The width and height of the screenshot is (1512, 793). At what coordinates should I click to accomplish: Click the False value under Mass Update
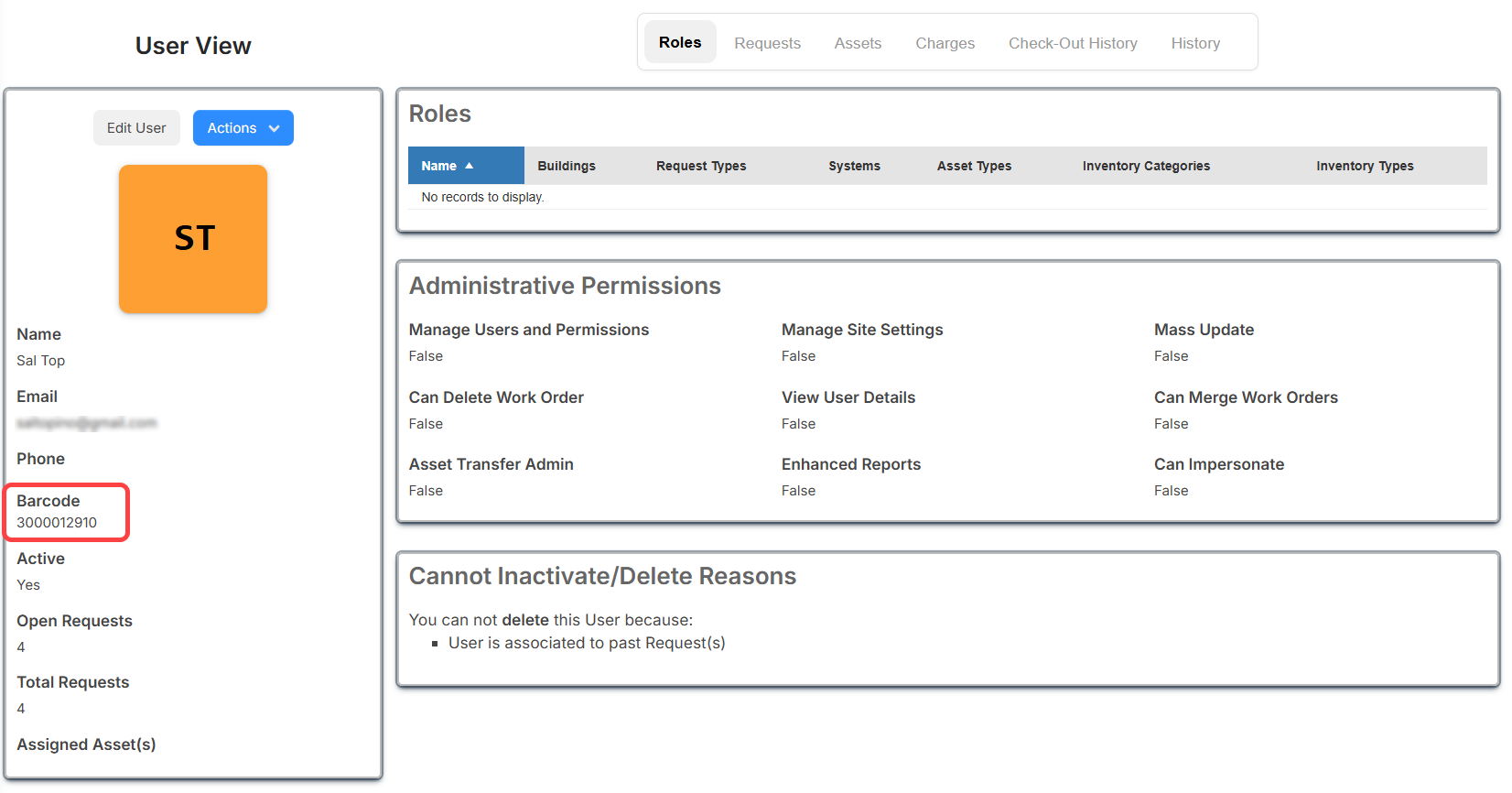tap(1171, 356)
